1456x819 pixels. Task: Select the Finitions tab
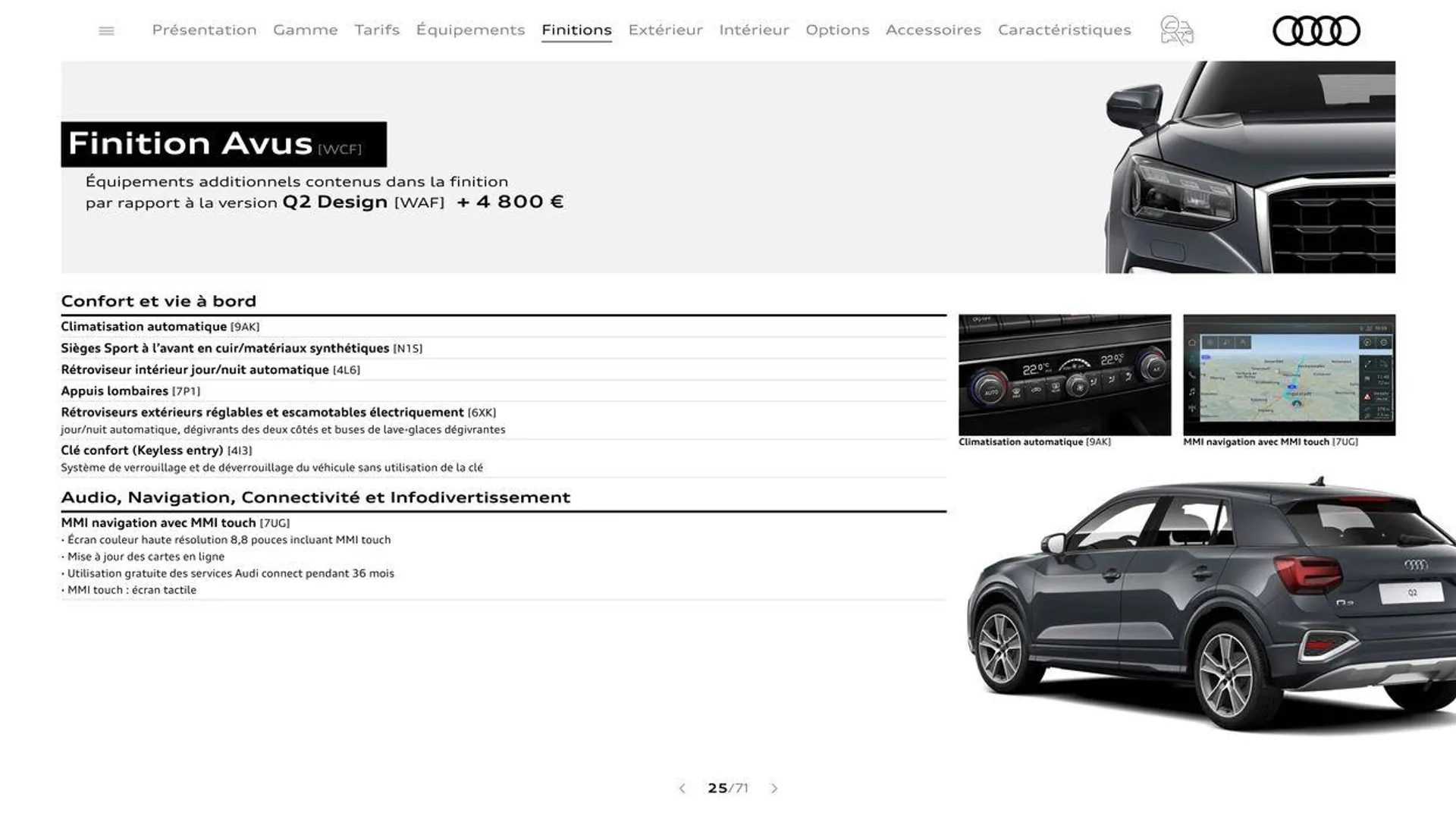click(576, 30)
